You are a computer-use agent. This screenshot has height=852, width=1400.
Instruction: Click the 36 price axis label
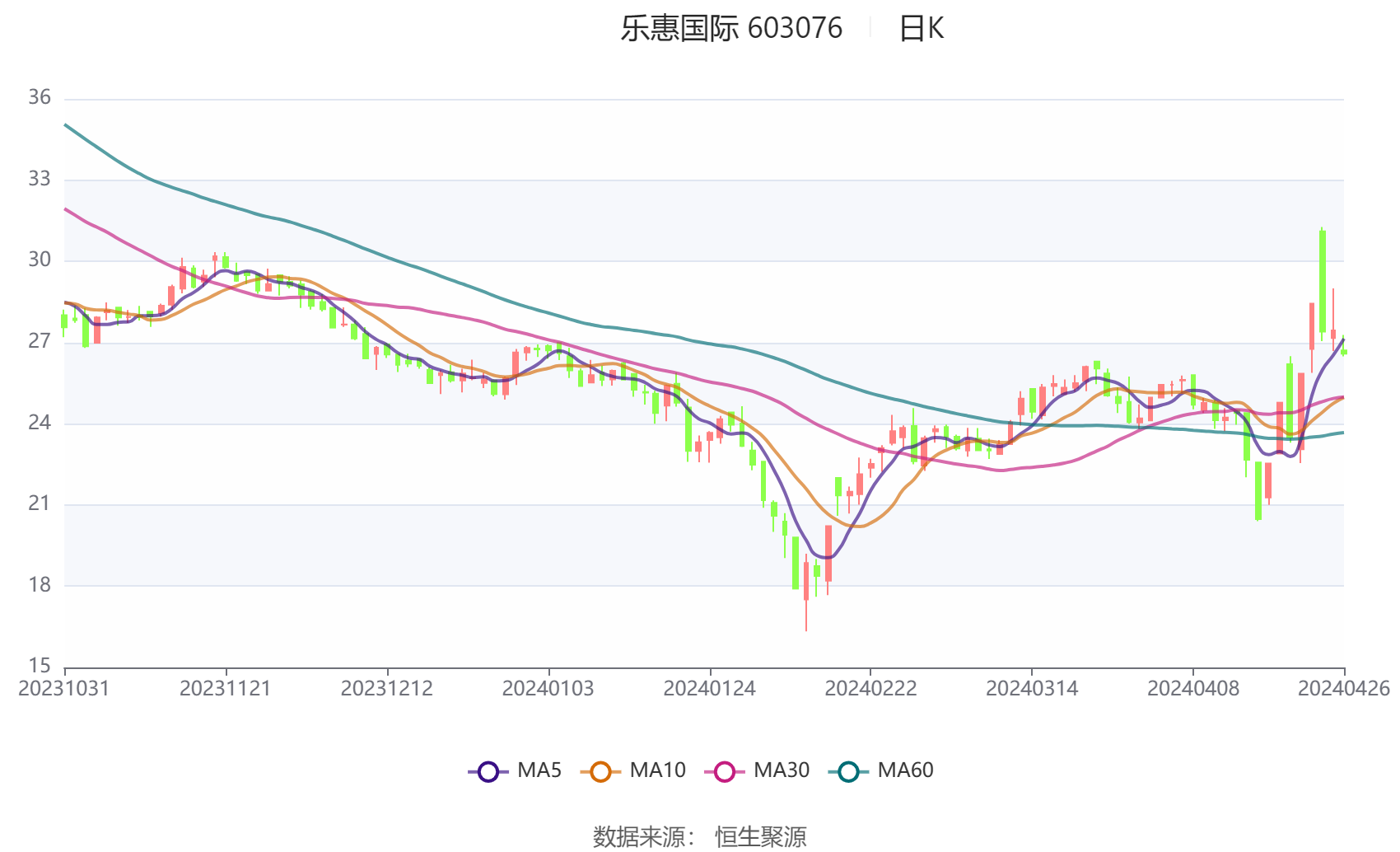(40, 97)
